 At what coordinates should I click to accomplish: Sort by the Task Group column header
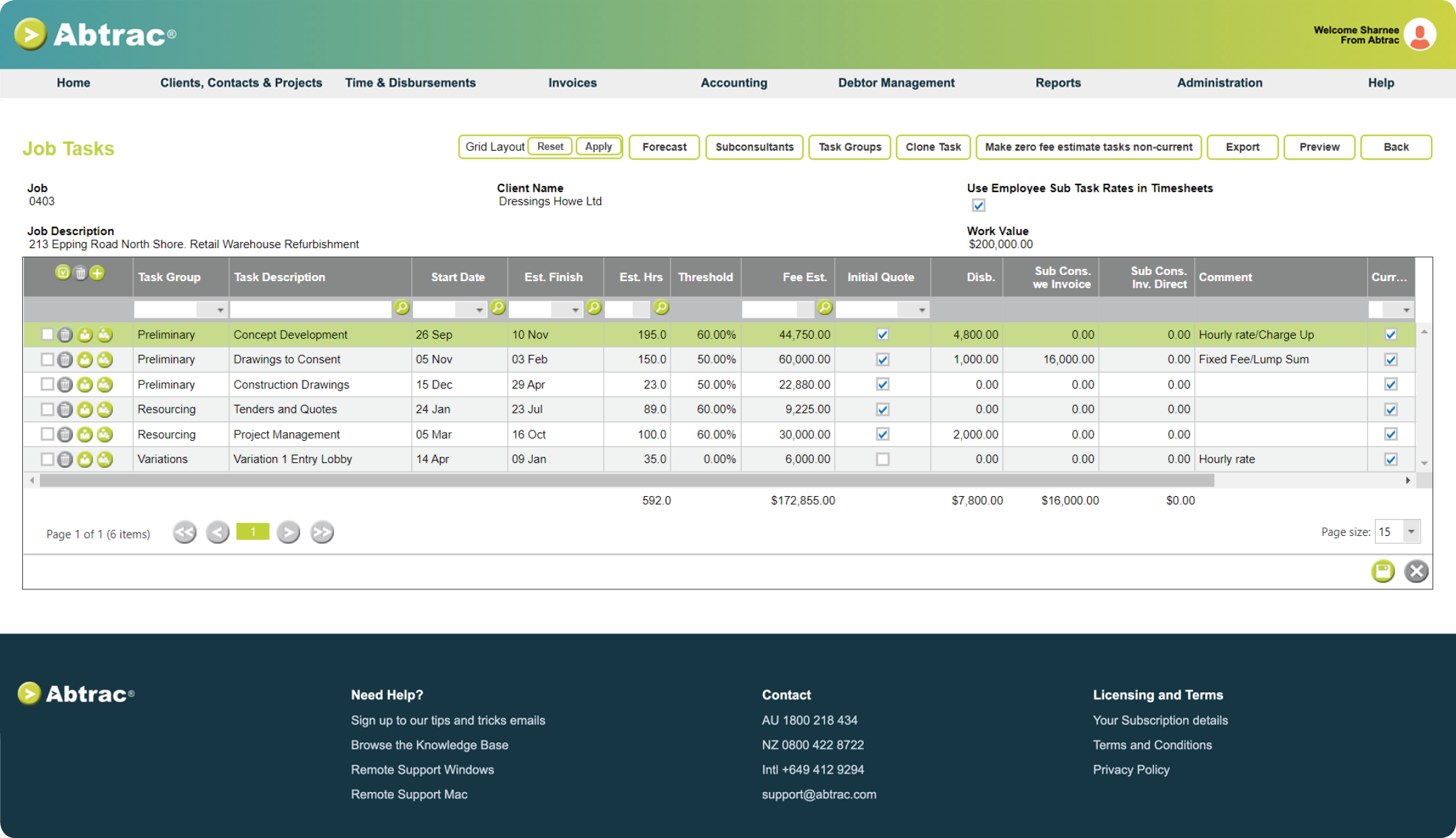(169, 277)
